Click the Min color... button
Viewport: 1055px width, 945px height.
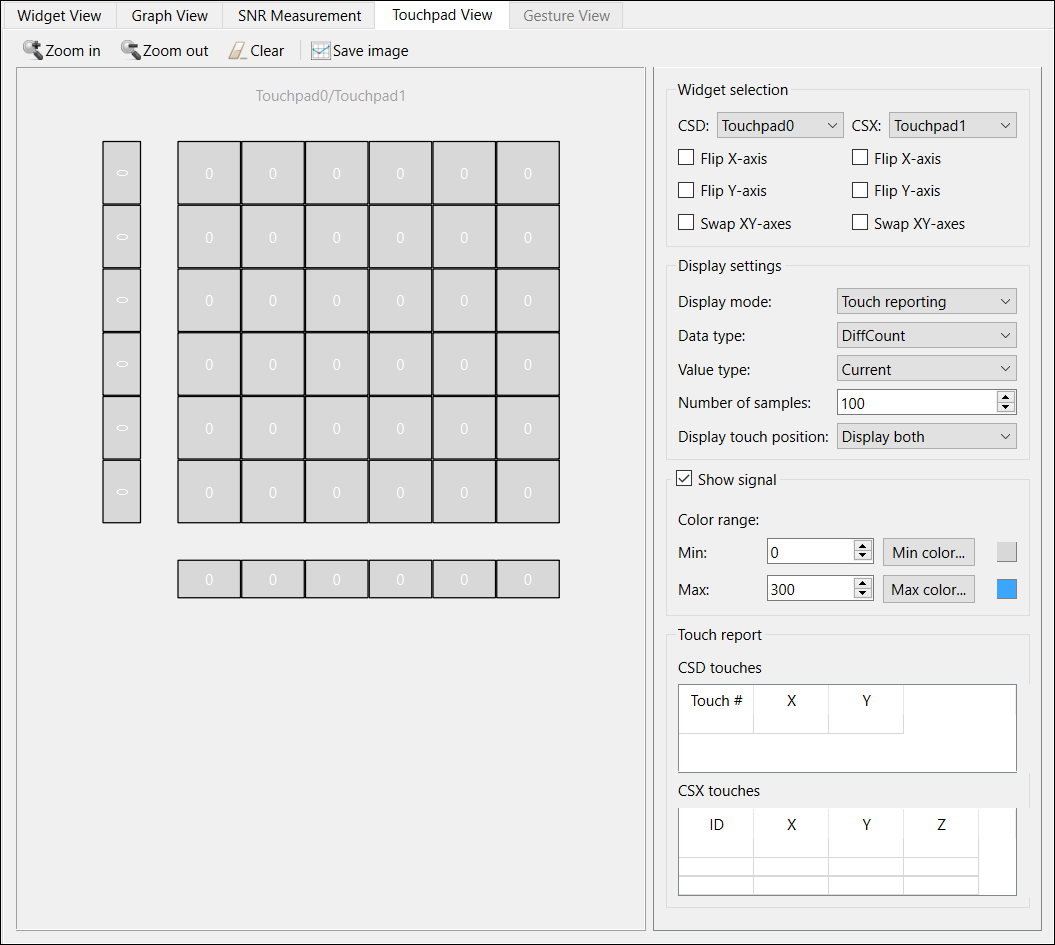click(929, 552)
